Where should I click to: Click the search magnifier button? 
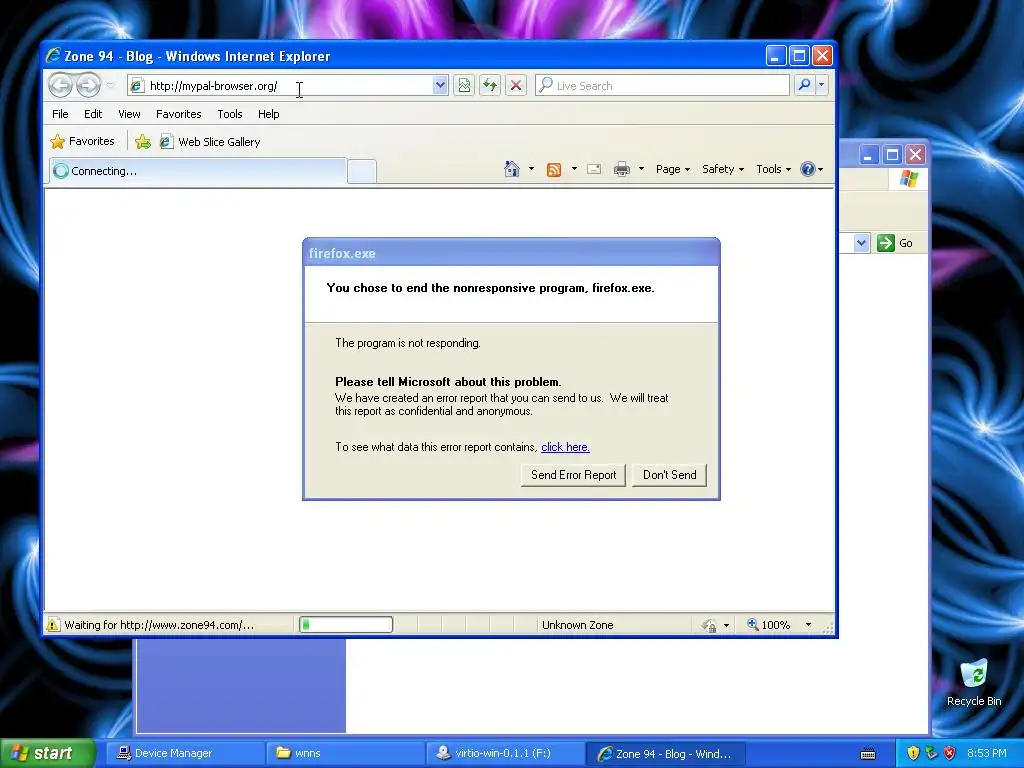click(805, 85)
